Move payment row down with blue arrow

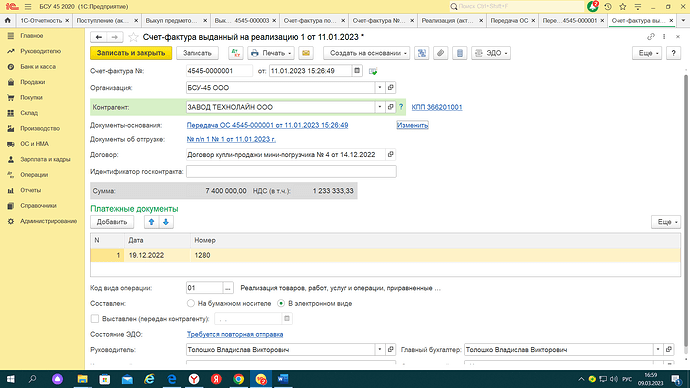[166, 222]
